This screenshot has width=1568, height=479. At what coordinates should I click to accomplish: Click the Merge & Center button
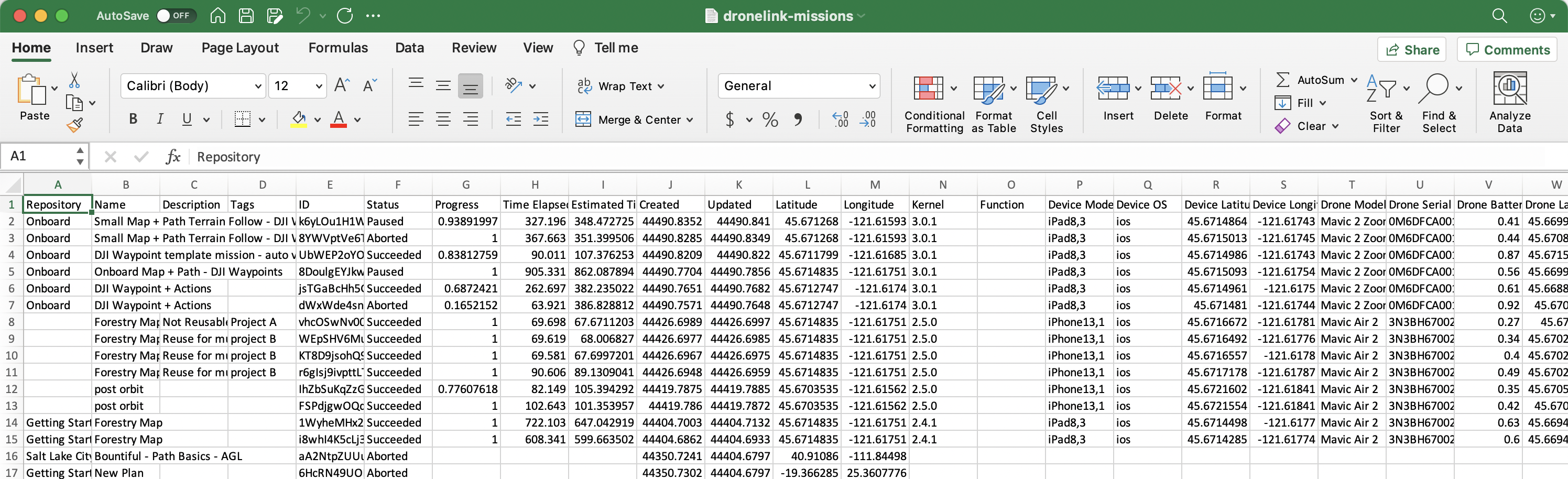[634, 120]
